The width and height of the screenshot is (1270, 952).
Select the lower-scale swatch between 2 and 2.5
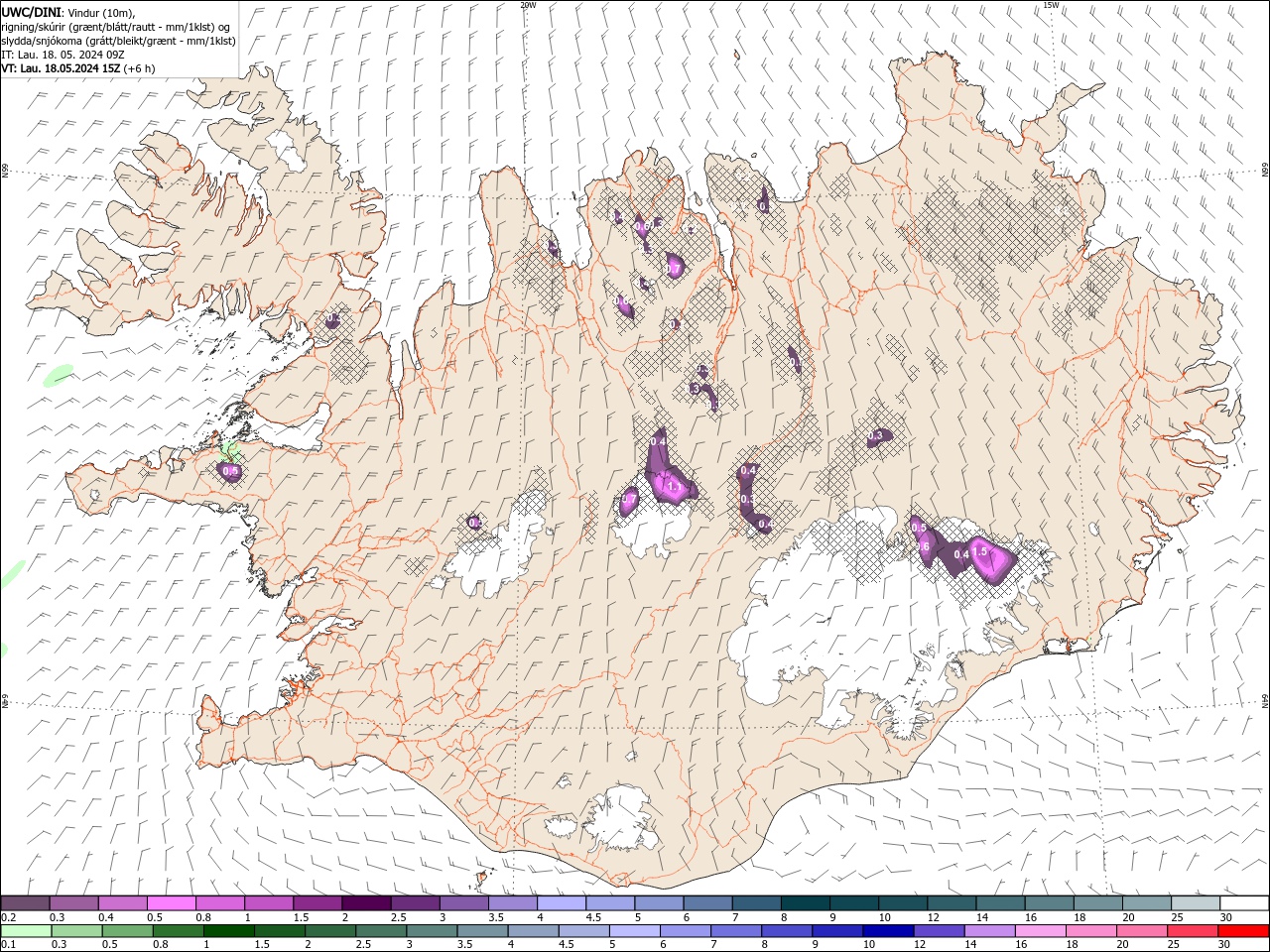coord(330,931)
